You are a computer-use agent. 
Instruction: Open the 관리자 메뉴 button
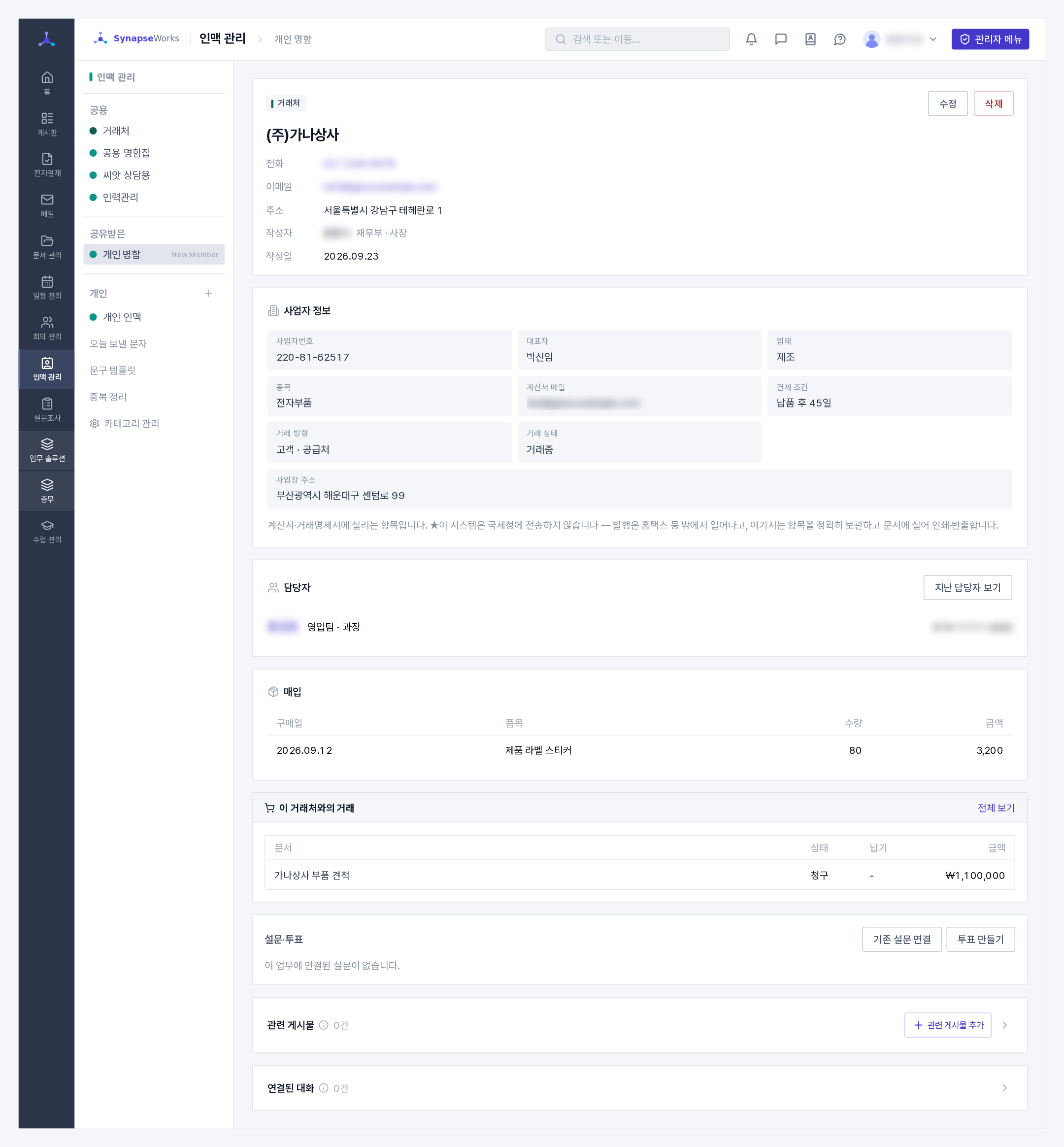click(x=990, y=39)
